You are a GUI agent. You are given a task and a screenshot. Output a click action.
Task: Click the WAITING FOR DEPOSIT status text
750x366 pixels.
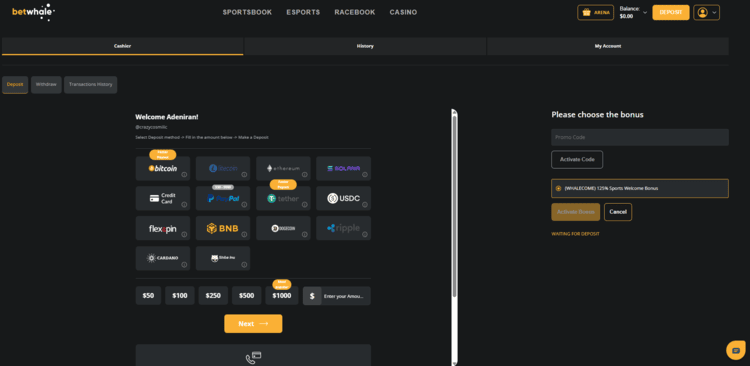tap(575, 234)
